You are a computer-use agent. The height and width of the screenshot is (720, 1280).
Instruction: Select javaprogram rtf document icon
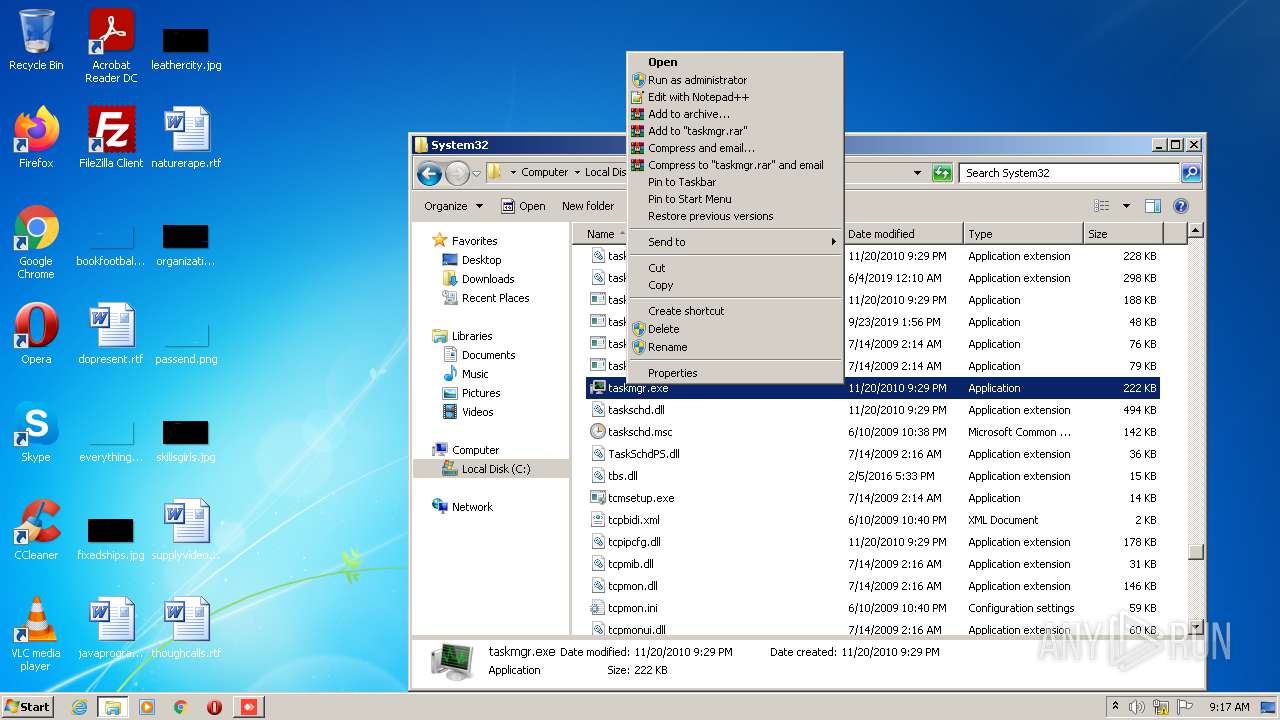(x=111, y=628)
